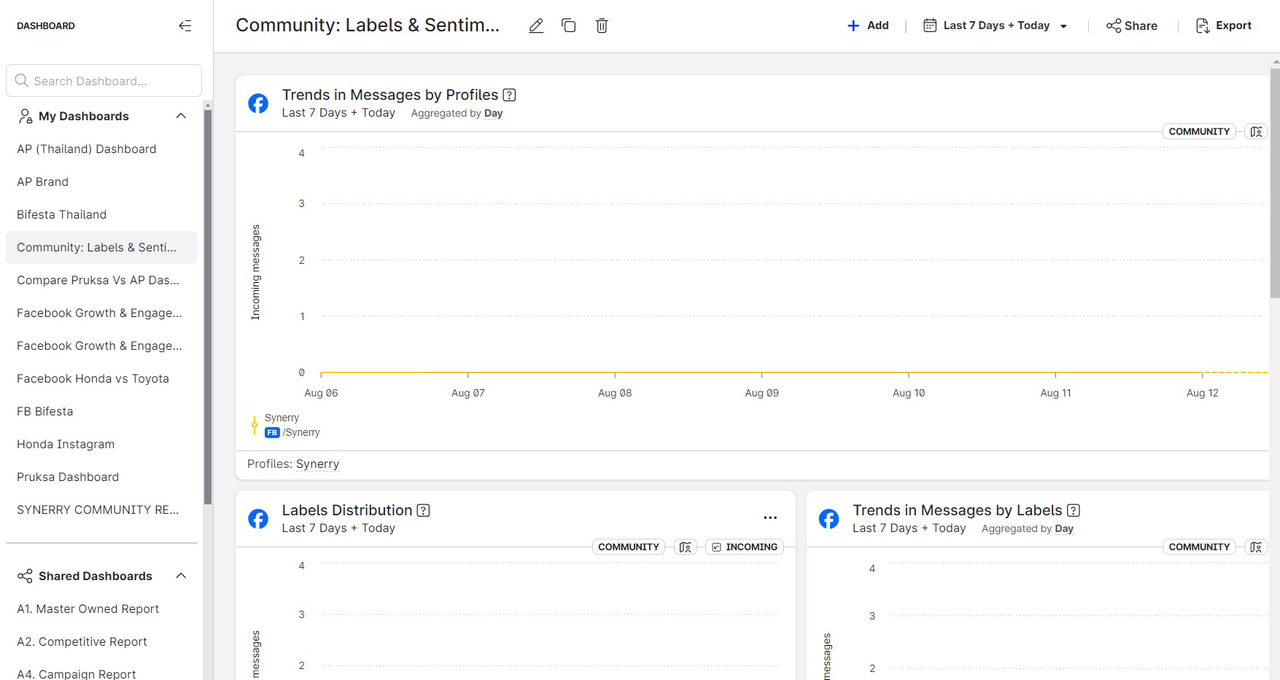Open the Last 7 Days + Today date dropdown
The height and width of the screenshot is (680, 1280).
point(996,26)
